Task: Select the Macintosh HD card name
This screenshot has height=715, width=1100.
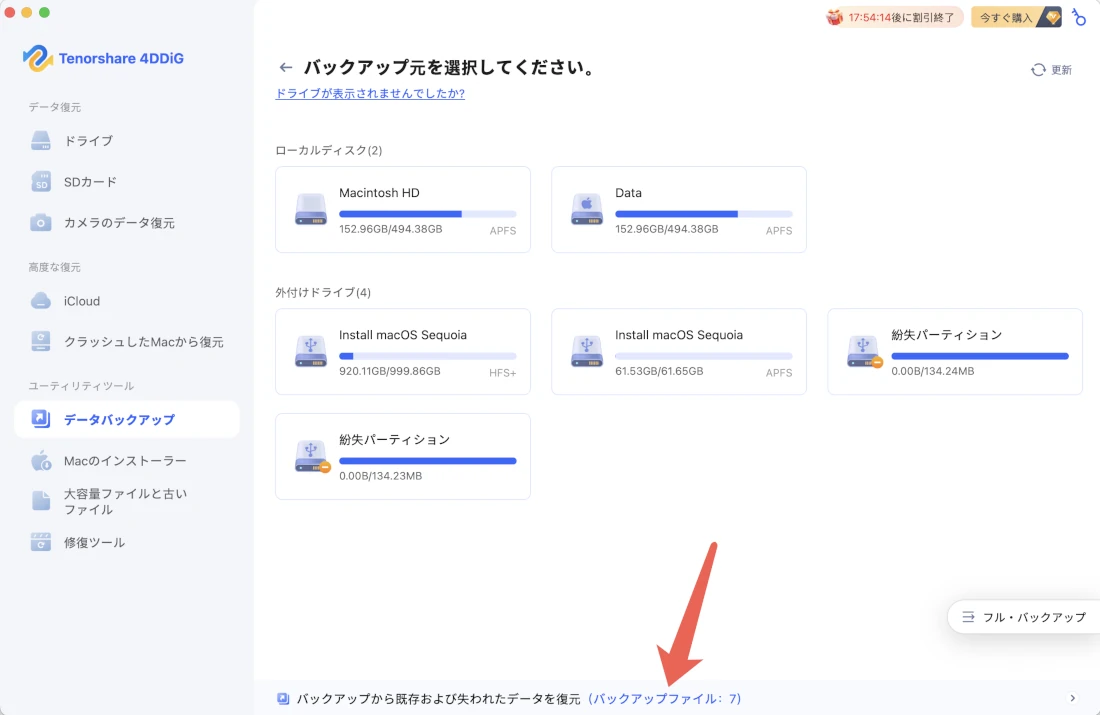Action: tap(379, 193)
